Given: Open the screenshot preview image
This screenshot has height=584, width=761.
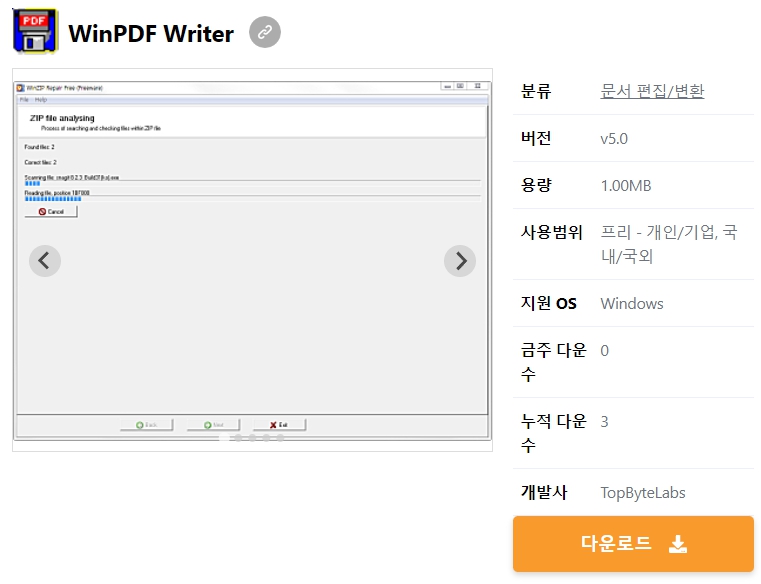Looking at the screenshot, I should tap(252, 260).
